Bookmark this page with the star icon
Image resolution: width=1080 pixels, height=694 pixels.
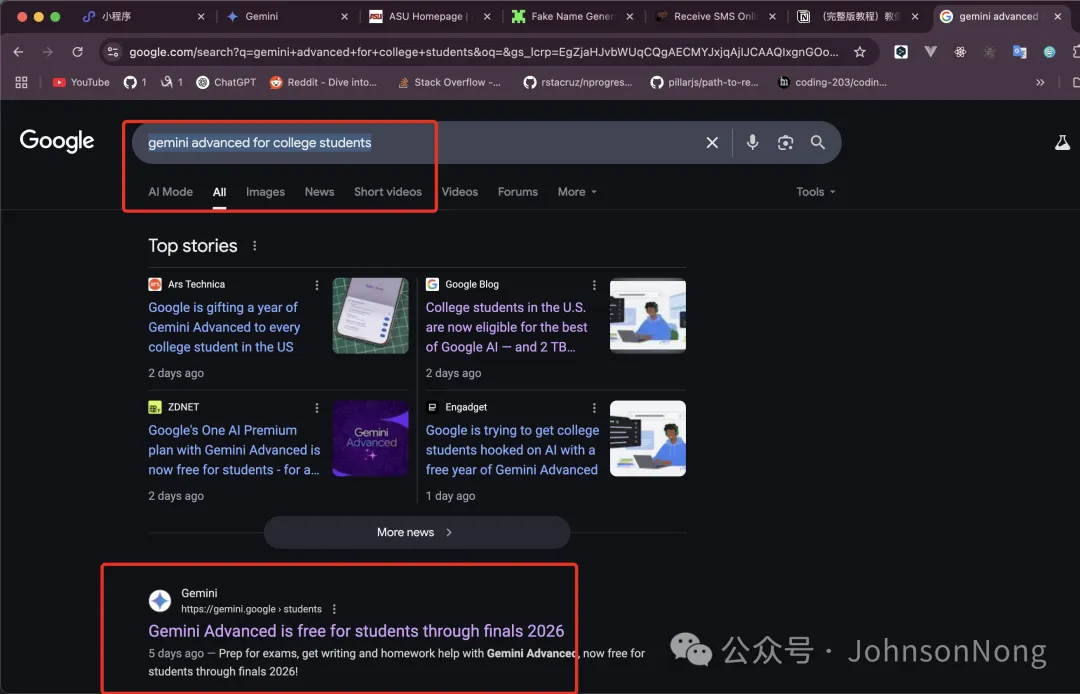pyautogui.click(x=860, y=52)
